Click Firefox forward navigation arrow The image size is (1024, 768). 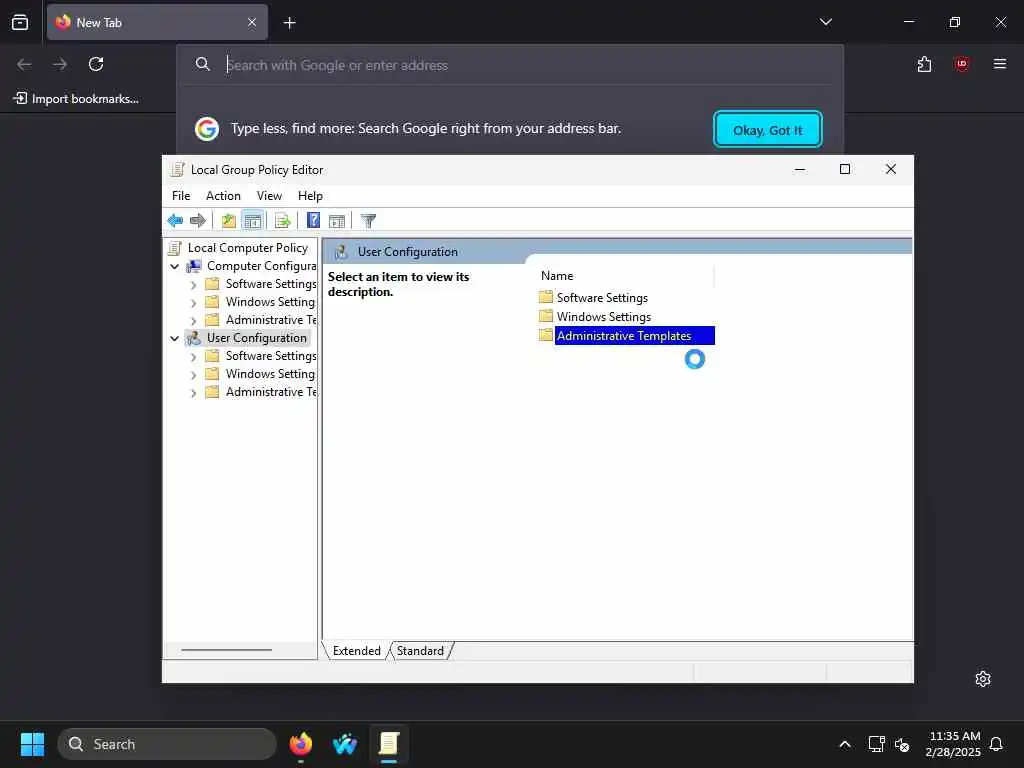coord(60,64)
